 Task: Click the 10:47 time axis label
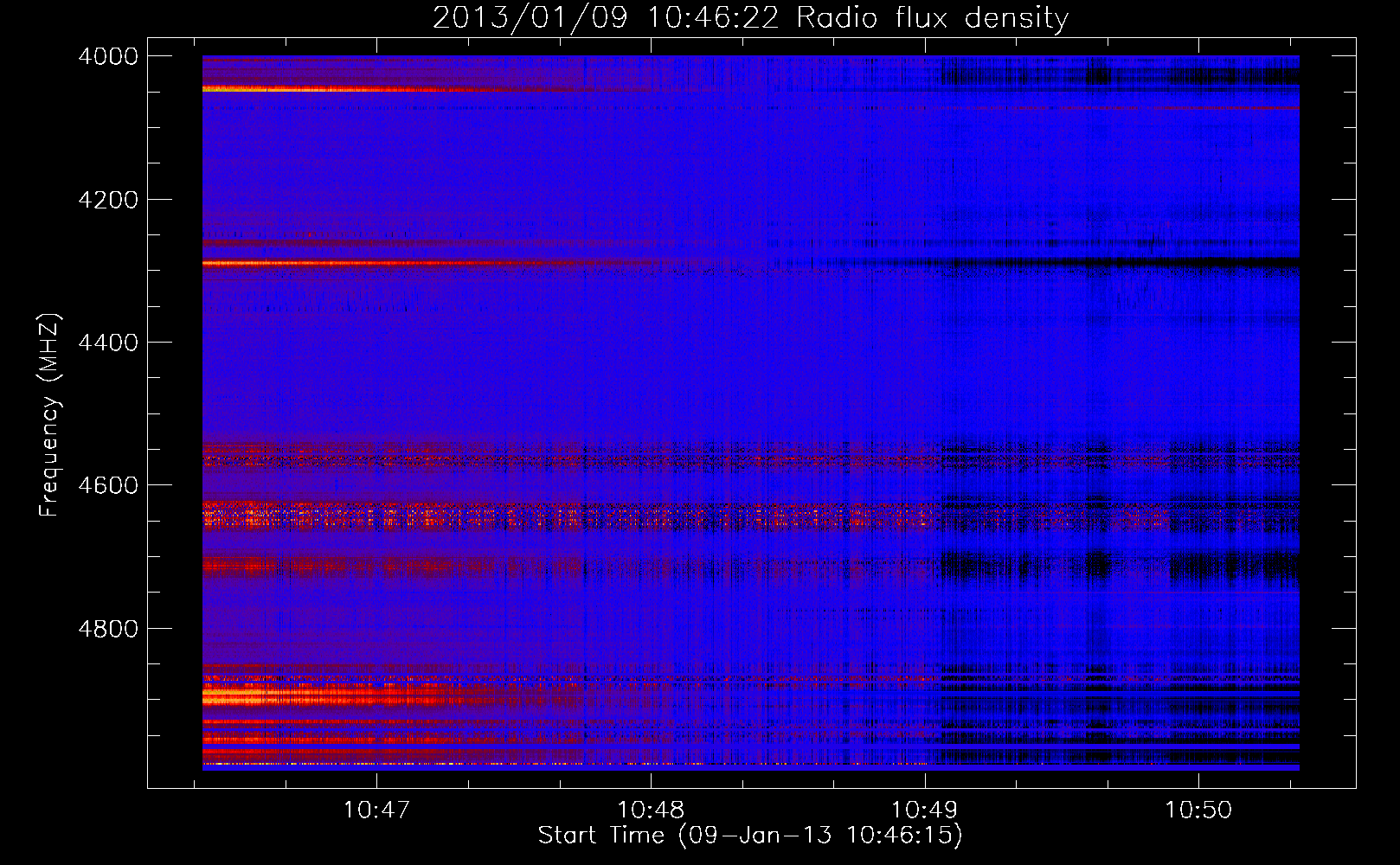(x=376, y=810)
